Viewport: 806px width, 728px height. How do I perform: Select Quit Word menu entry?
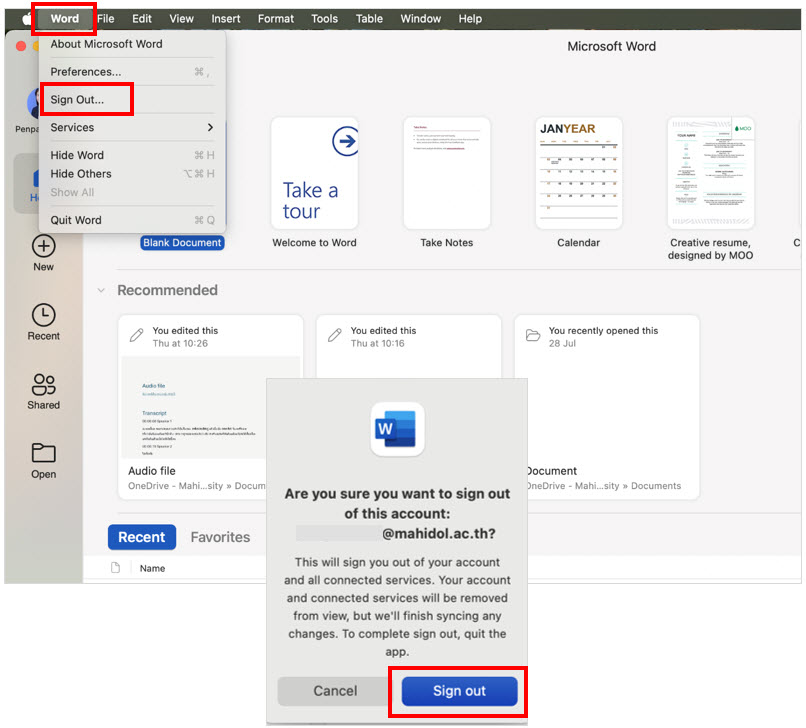point(76,220)
